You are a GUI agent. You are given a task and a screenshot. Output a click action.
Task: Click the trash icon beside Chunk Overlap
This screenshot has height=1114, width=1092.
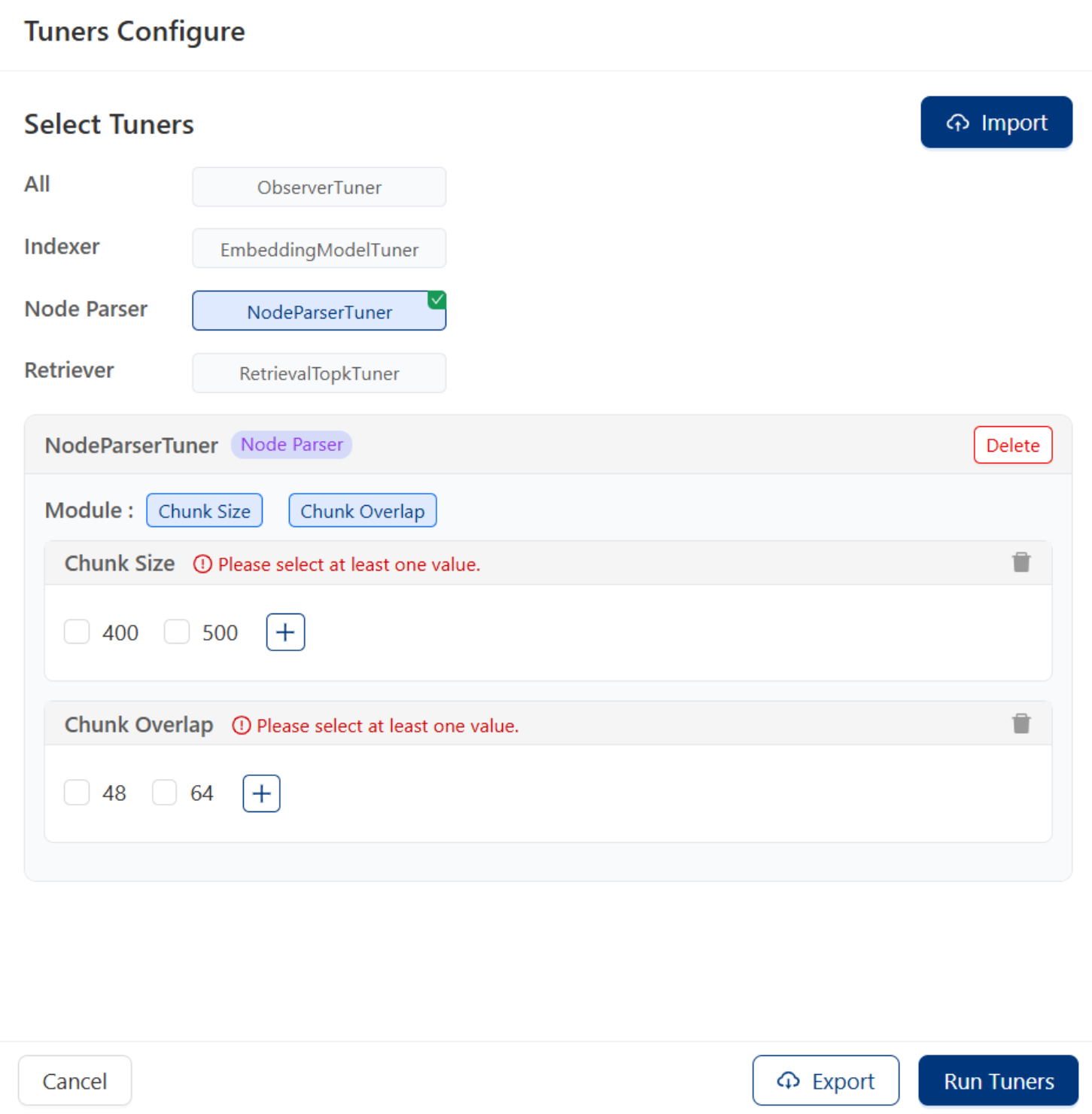(1021, 723)
